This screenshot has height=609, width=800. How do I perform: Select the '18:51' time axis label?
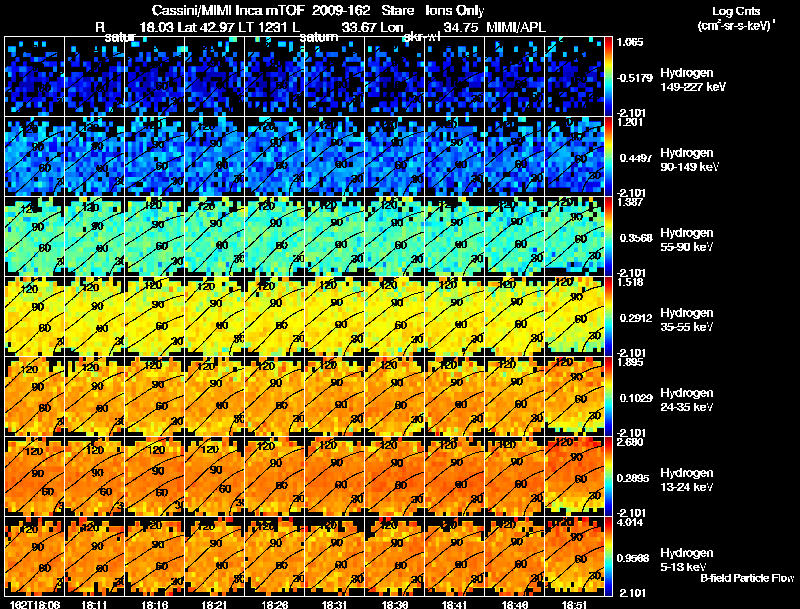point(574,604)
